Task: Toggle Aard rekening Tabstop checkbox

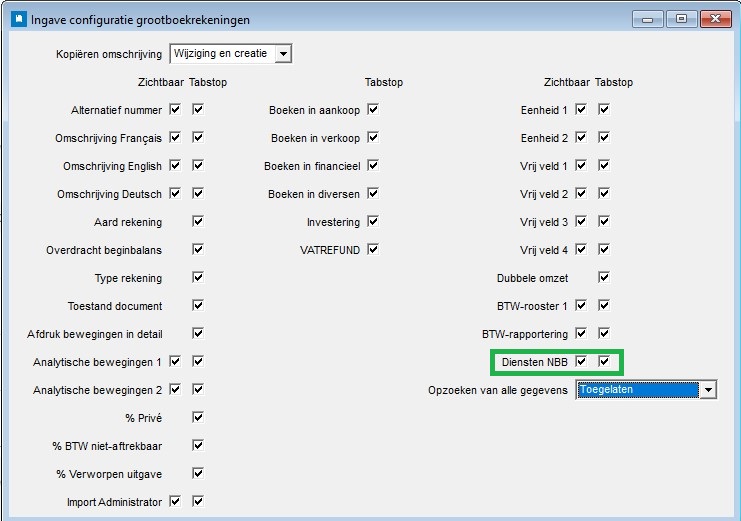Action: coord(198,221)
